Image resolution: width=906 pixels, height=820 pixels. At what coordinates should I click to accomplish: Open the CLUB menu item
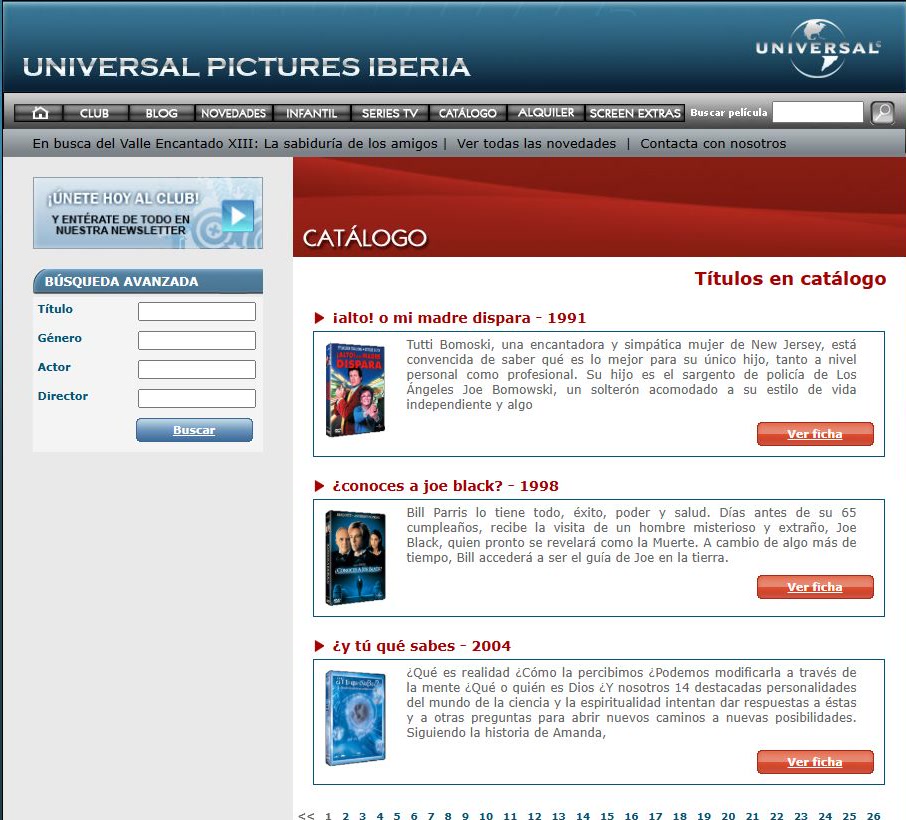95,113
